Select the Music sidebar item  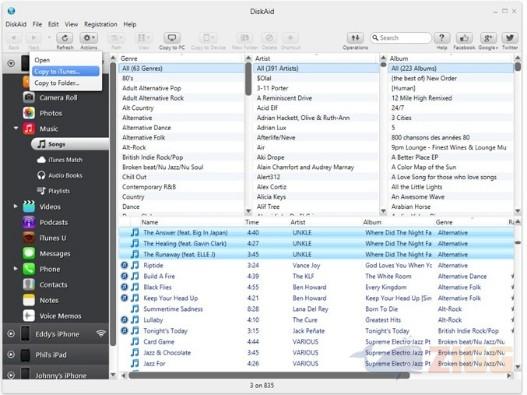pos(48,129)
